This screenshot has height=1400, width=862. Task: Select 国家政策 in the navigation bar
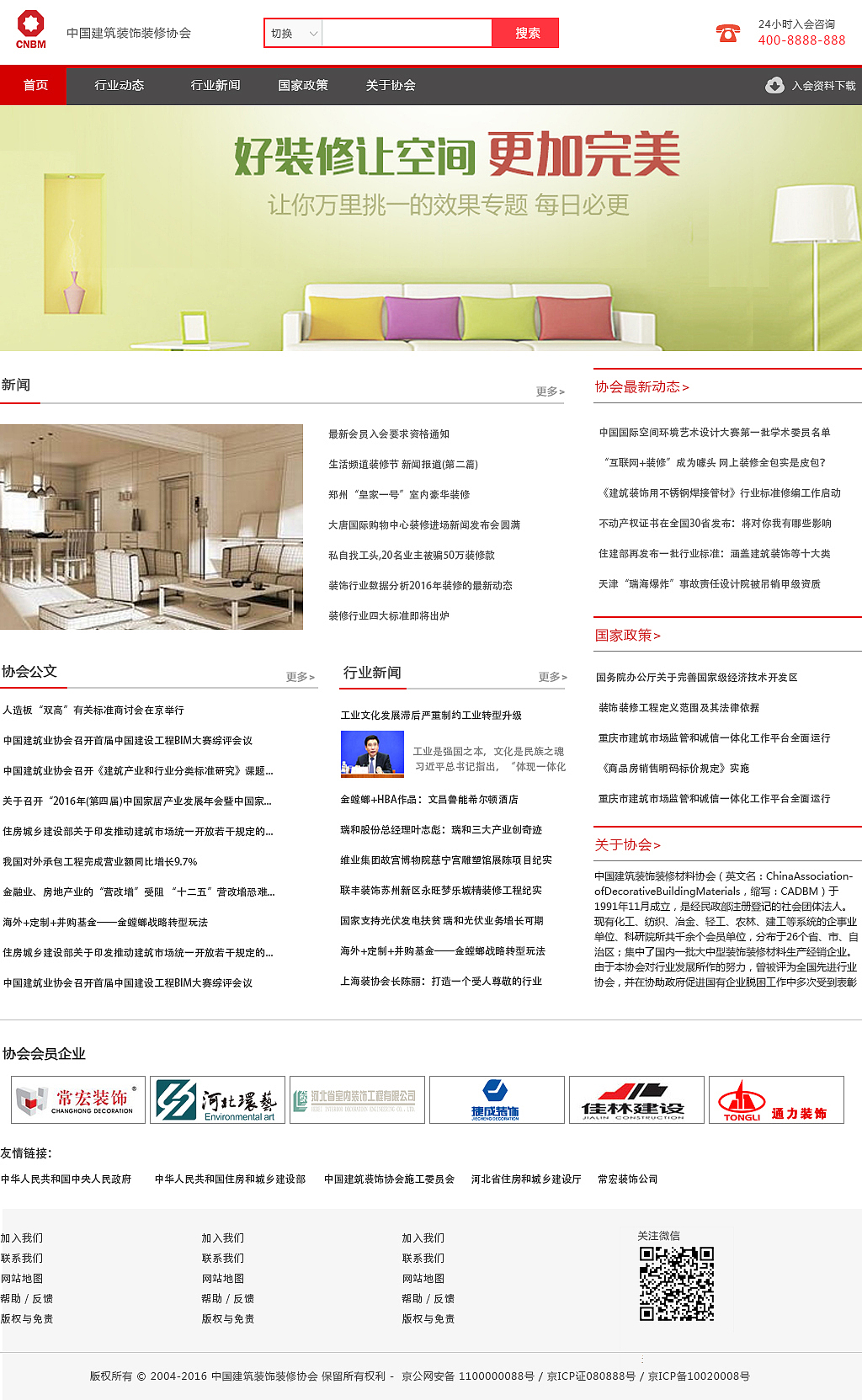(303, 85)
